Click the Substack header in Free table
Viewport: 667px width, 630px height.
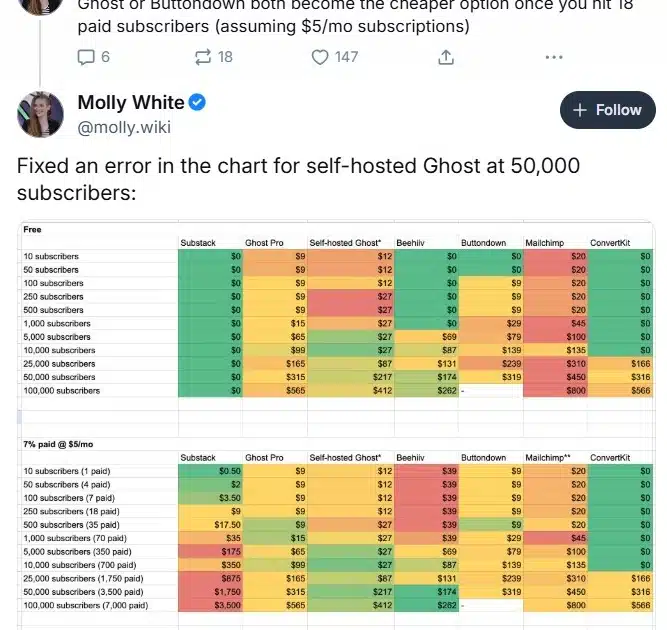(198, 243)
